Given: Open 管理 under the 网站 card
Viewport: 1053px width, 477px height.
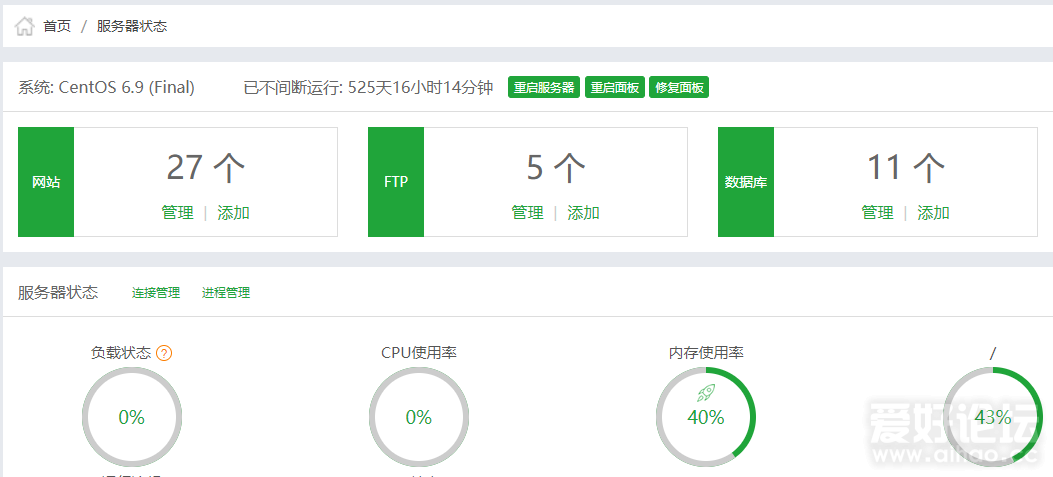Looking at the screenshot, I should tap(177, 213).
